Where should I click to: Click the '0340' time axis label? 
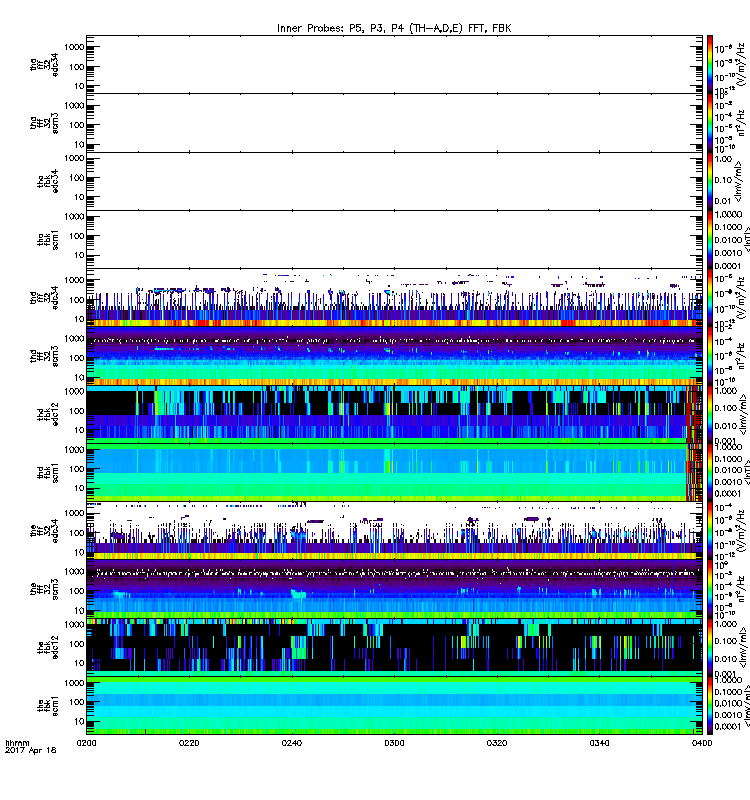coord(599,743)
